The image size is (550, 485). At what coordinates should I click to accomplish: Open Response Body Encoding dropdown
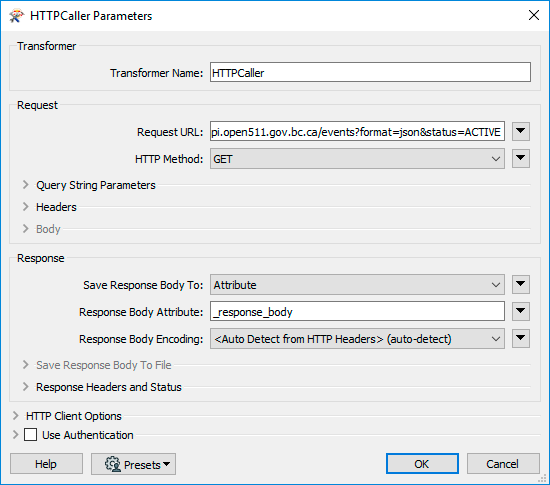tap(357, 338)
